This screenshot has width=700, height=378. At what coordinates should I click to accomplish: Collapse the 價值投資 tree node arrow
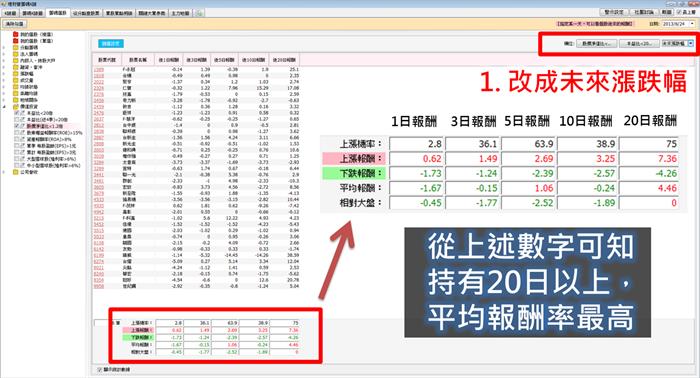(4, 107)
